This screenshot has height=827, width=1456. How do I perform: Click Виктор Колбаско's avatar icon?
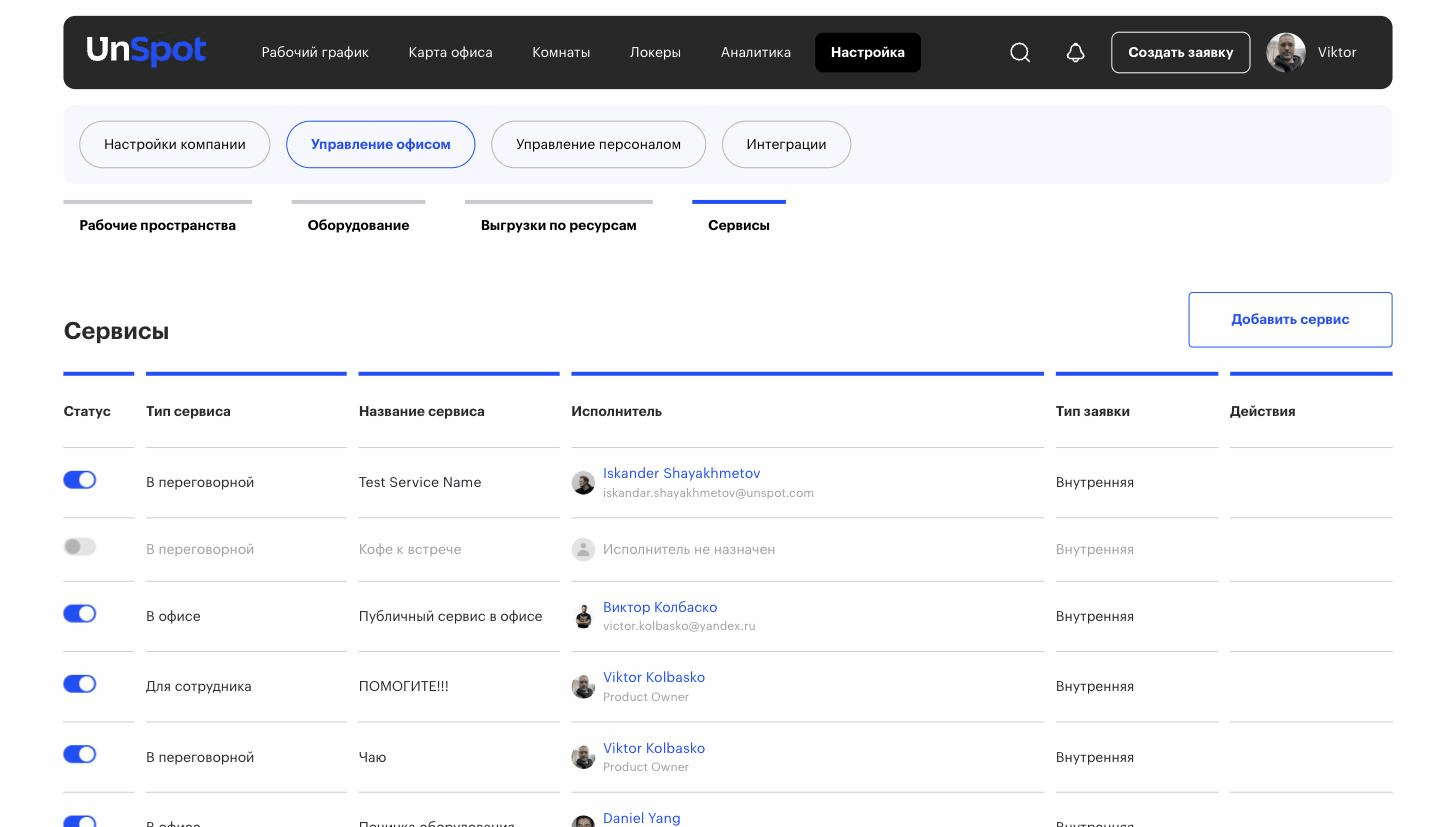coord(583,617)
